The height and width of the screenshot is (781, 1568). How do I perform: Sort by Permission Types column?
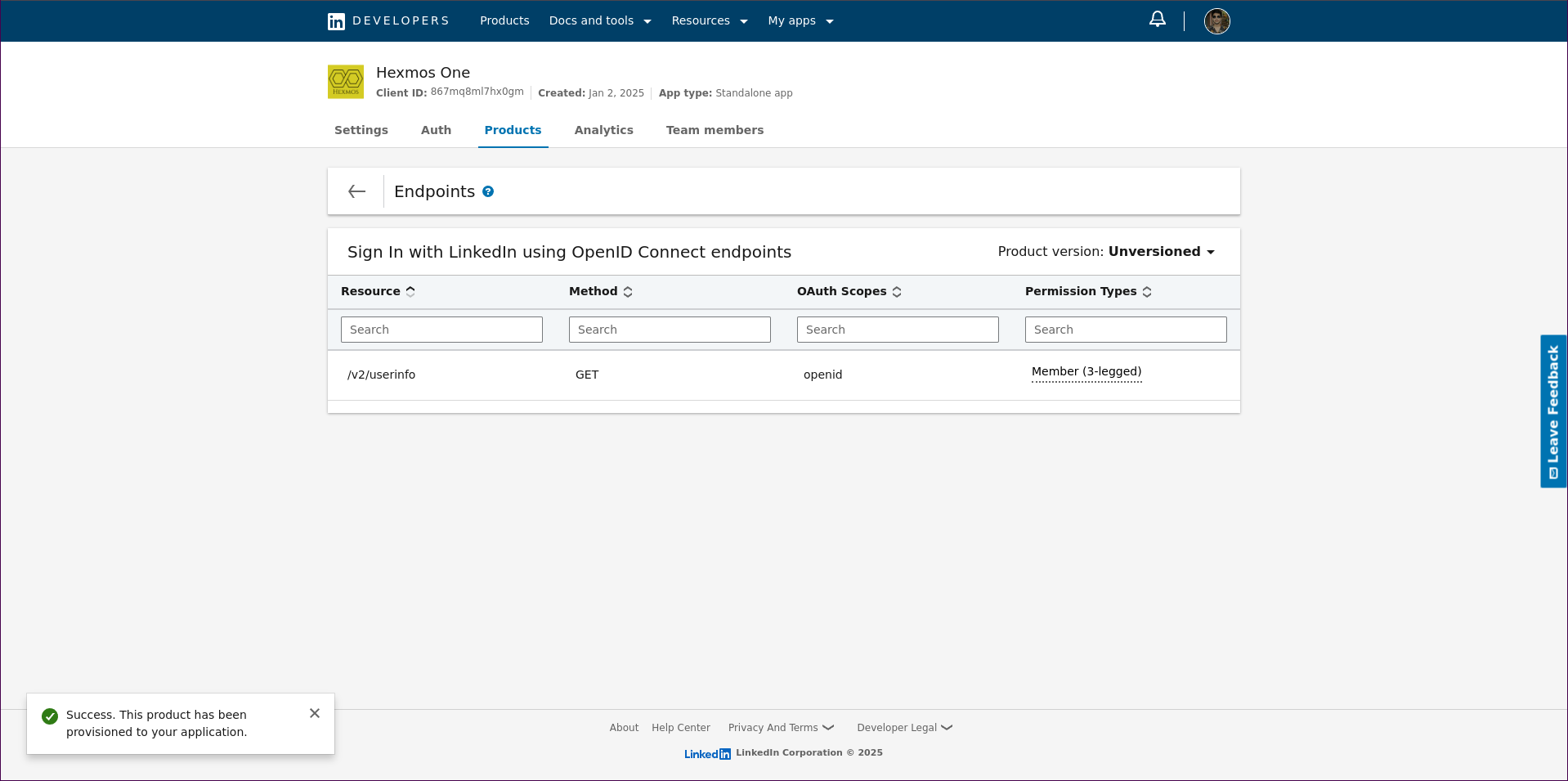coord(1147,292)
